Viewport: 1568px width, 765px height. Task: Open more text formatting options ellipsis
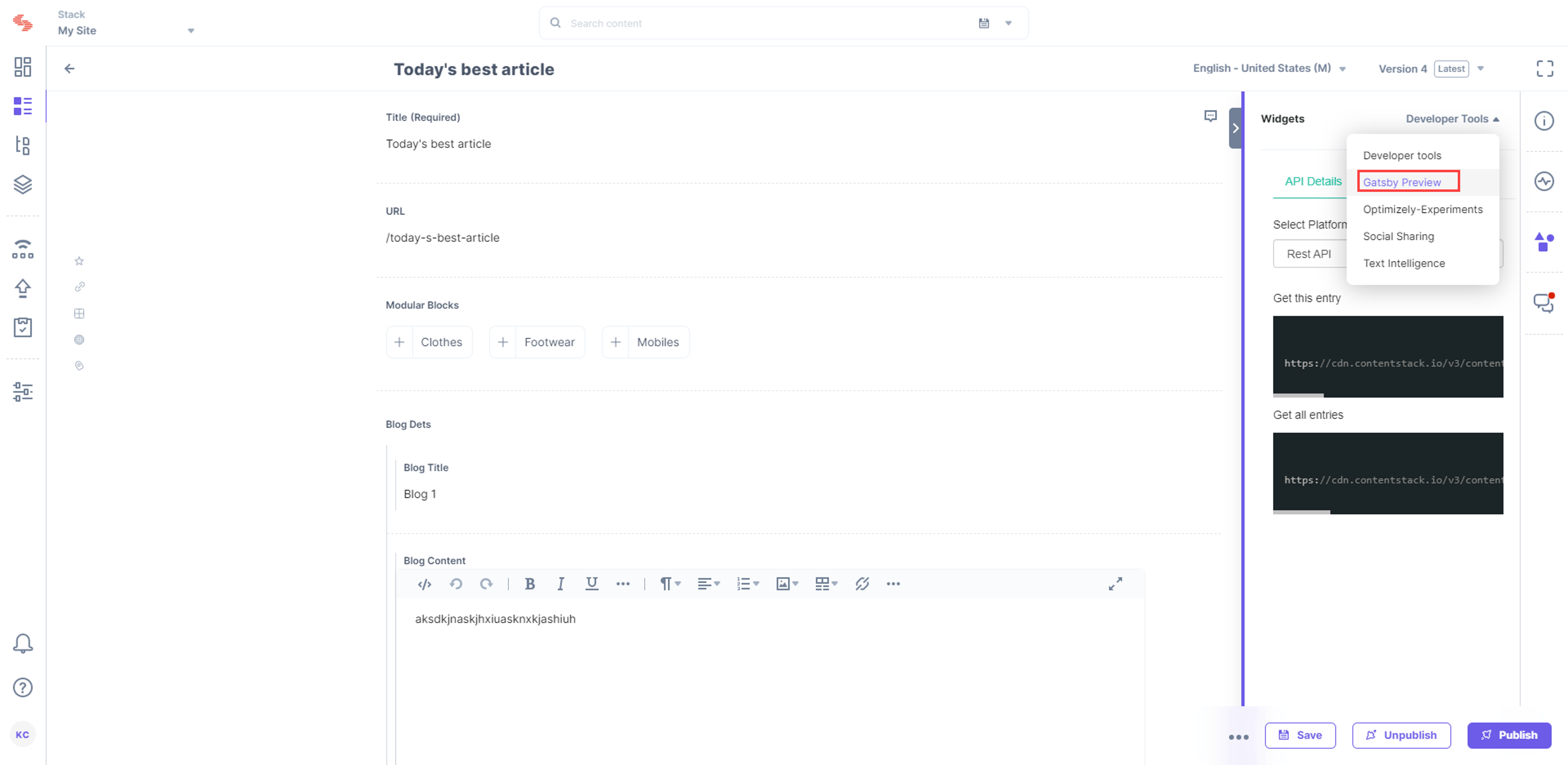(x=623, y=584)
